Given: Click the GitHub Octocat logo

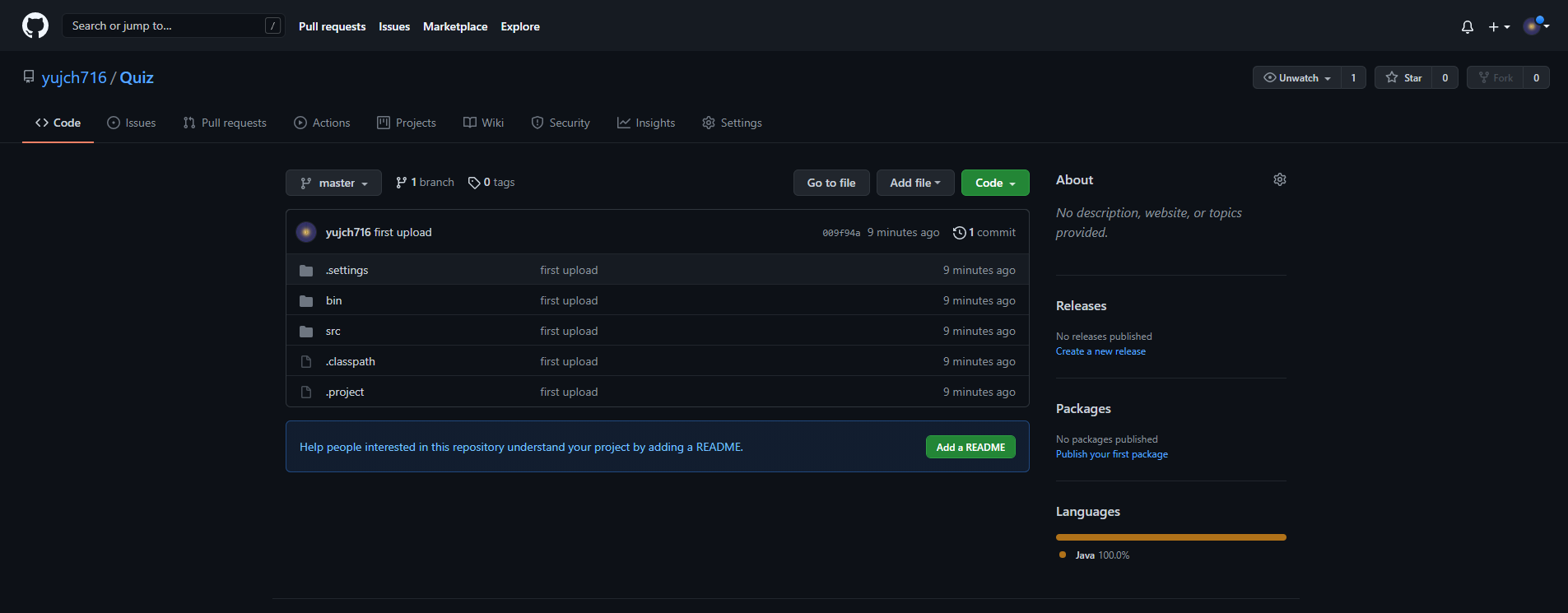Looking at the screenshot, I should click(x=35, y=26).
